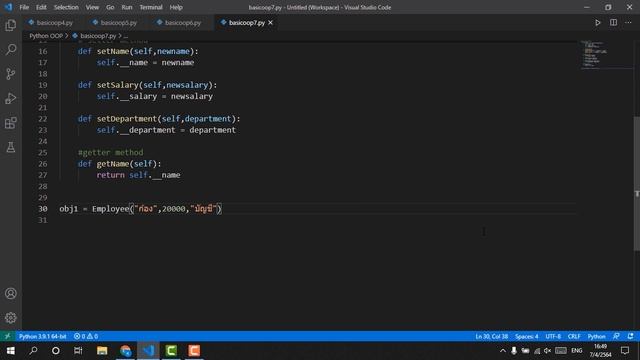Screen dimensions: 640x360
Task: Open the Edit menu
Action: click(41, 7)
